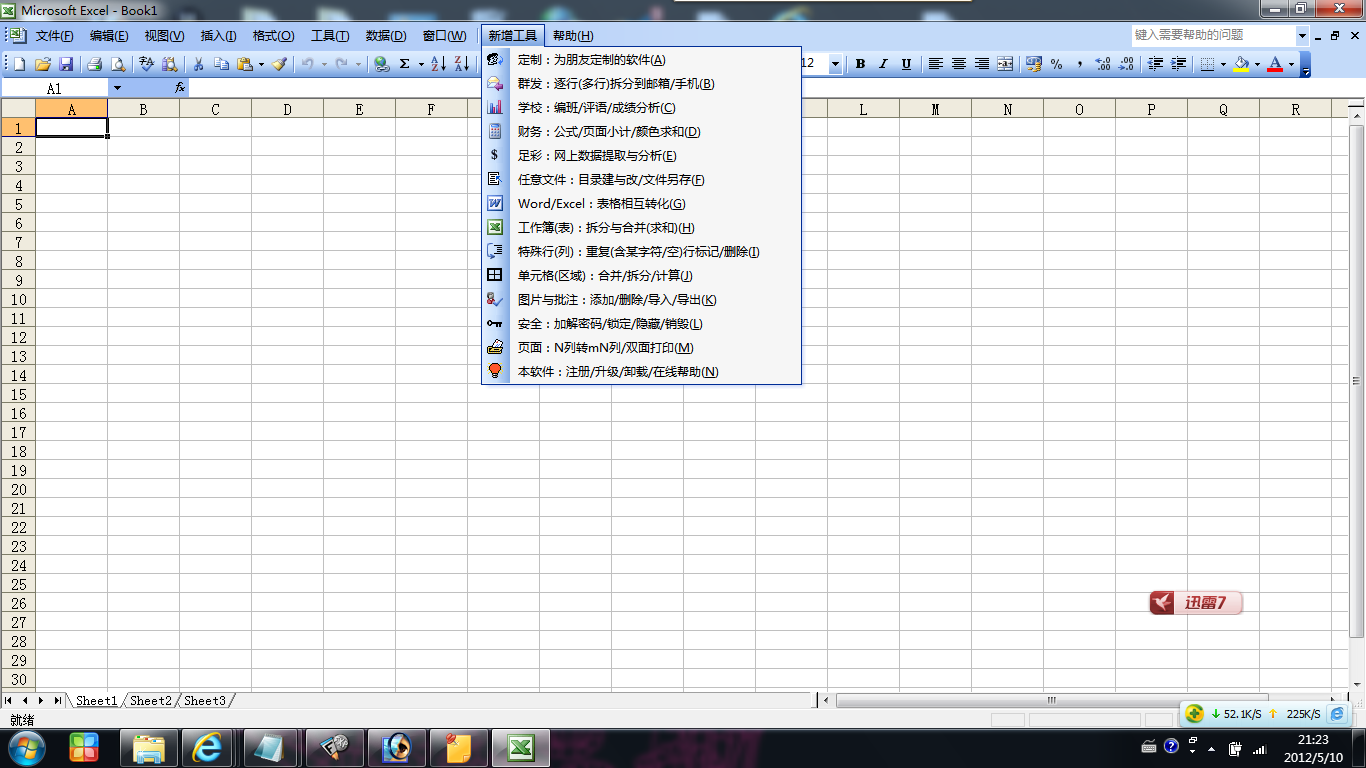Apply Percent Style from the toolbar
This screenshot has width=1366, height=768.
[x=1057, y=64]
